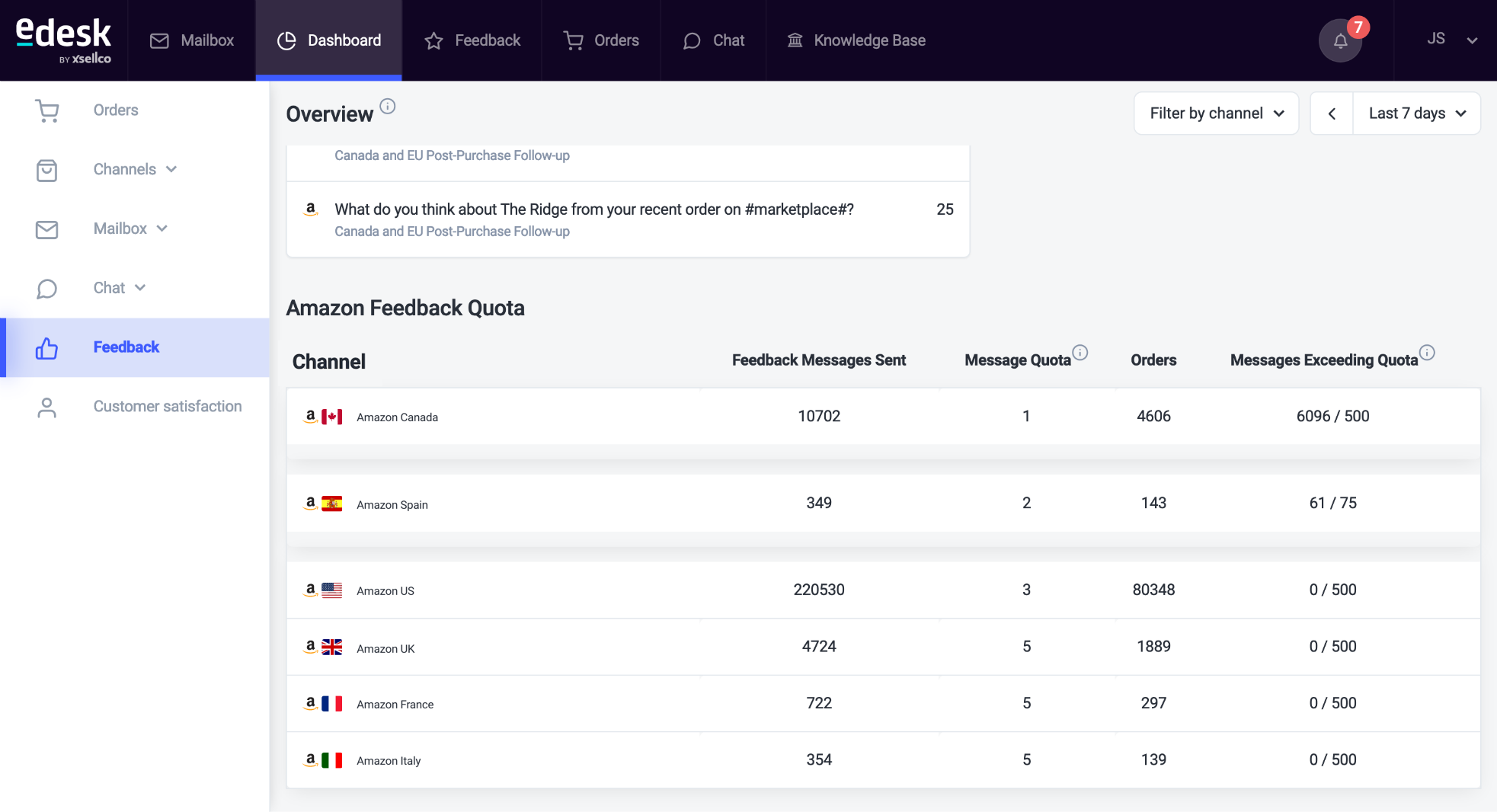Open Orders in the sidebar
The height and width of the screenshot is (812, 1497).
click(135, 110)
